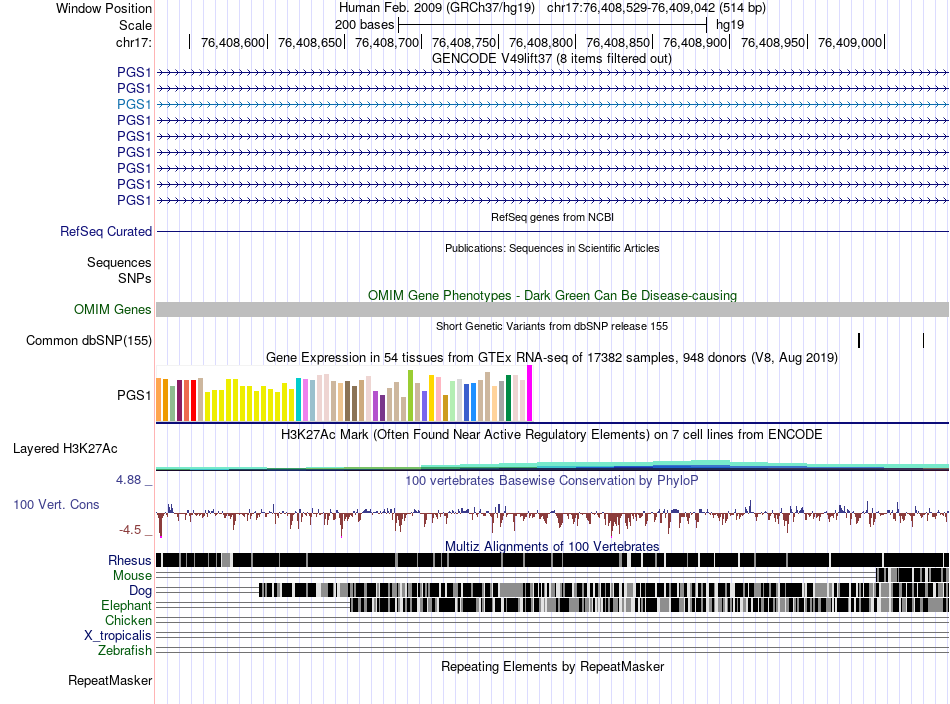The width and height of the screenshot is (950, 704).
Task: Click the rightmost dbSNP variant tick mark
Action: pos(923,340)
